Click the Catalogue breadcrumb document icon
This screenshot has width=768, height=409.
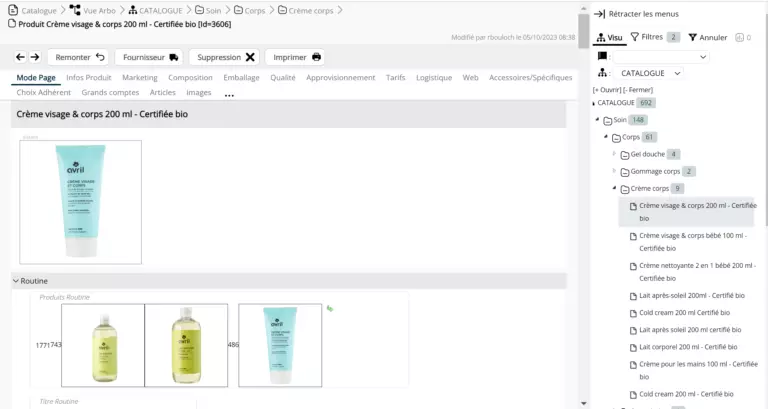[x=14, y=10]
